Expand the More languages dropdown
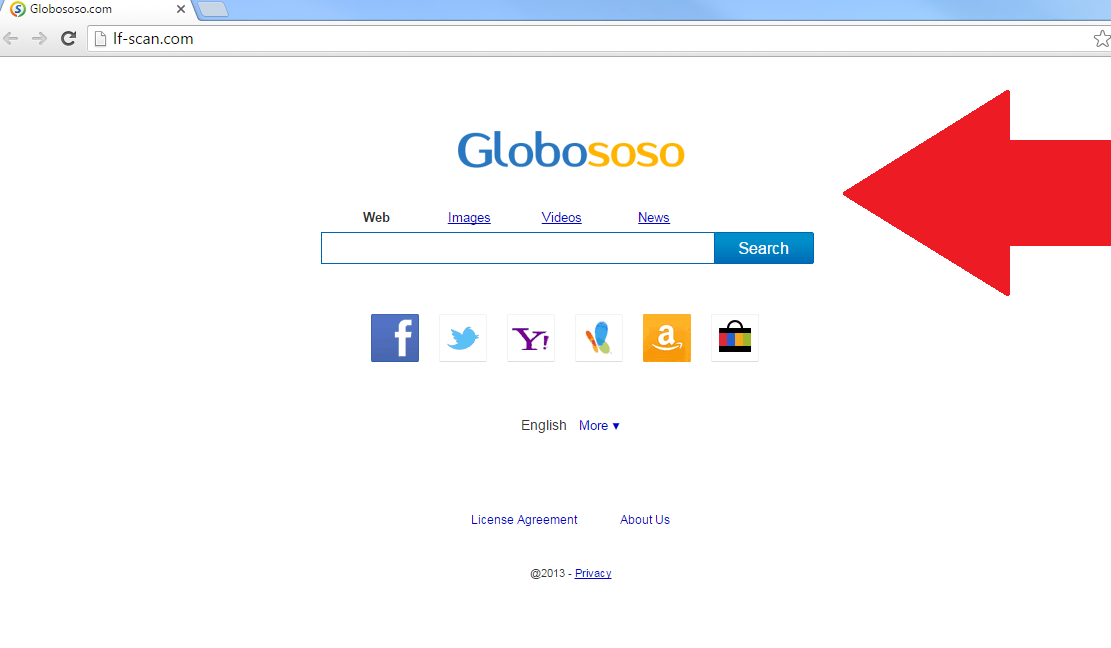This screenshot has width=1111, height=648. pos(599,426)
